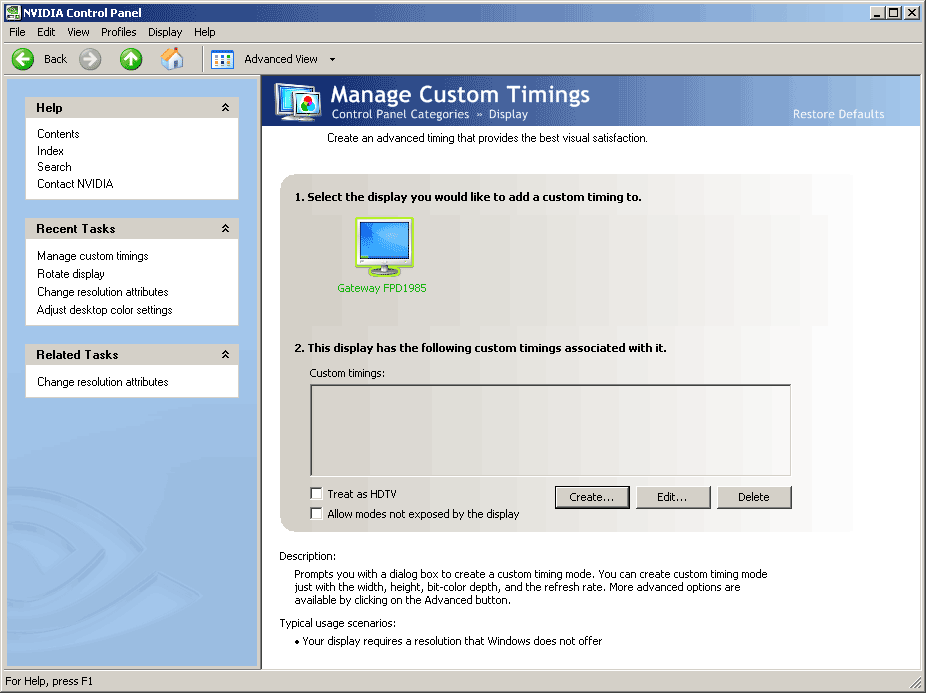
Task: Click the Back text label in toolbar
Action: [x=56, y=59]
